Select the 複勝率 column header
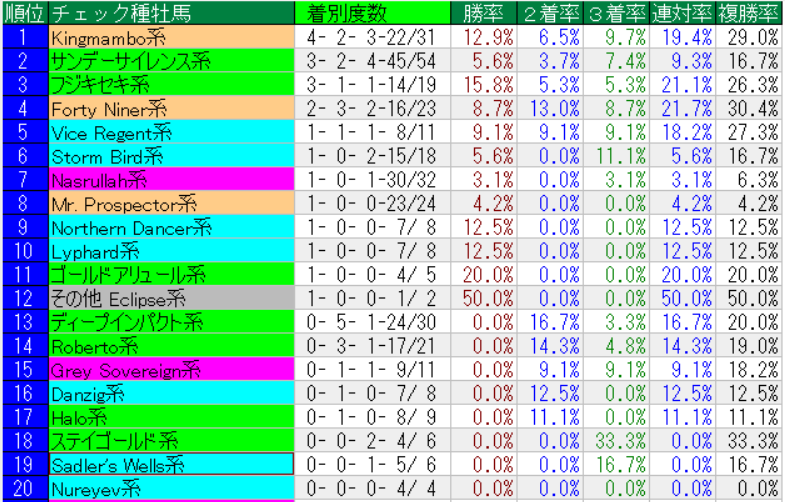 [749, 13]
